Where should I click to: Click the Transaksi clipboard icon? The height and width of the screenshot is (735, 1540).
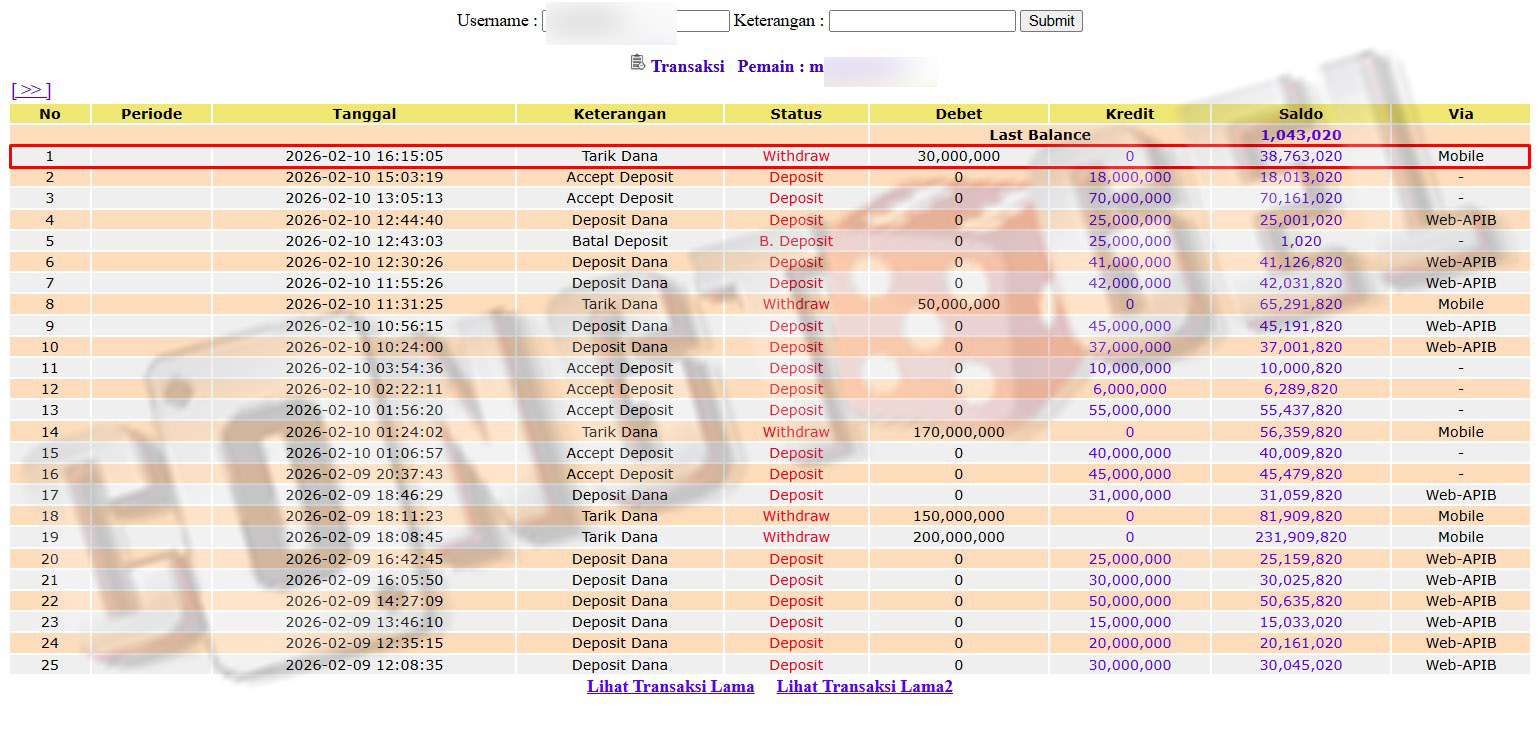tap(637, 63)
